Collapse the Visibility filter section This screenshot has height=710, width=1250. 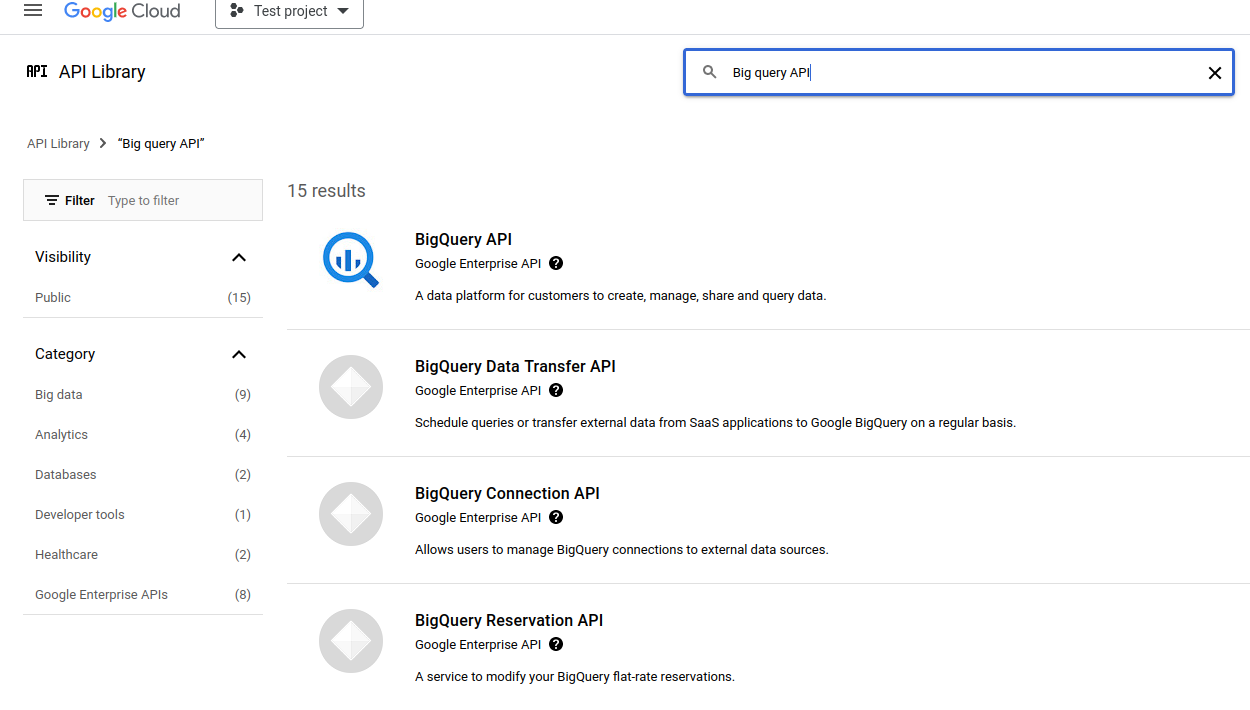(x=238, y=257)
